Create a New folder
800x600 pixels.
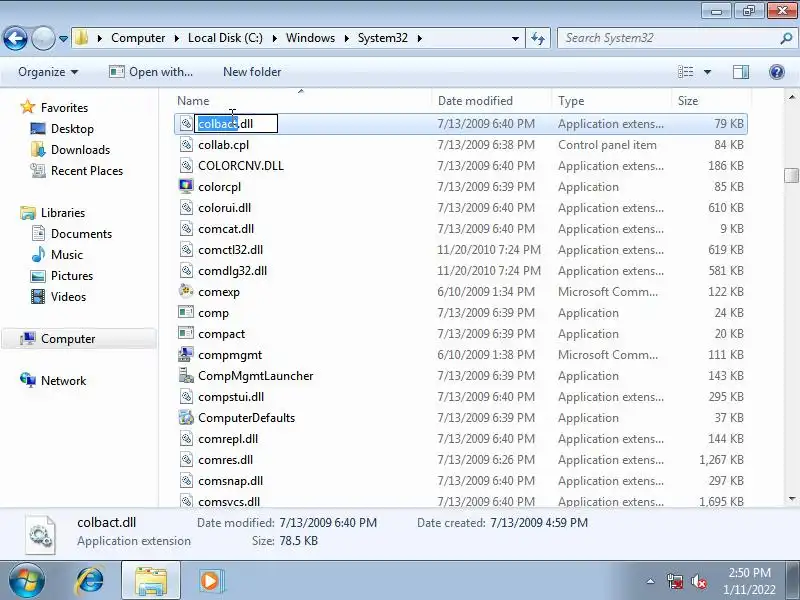point(252,72)
